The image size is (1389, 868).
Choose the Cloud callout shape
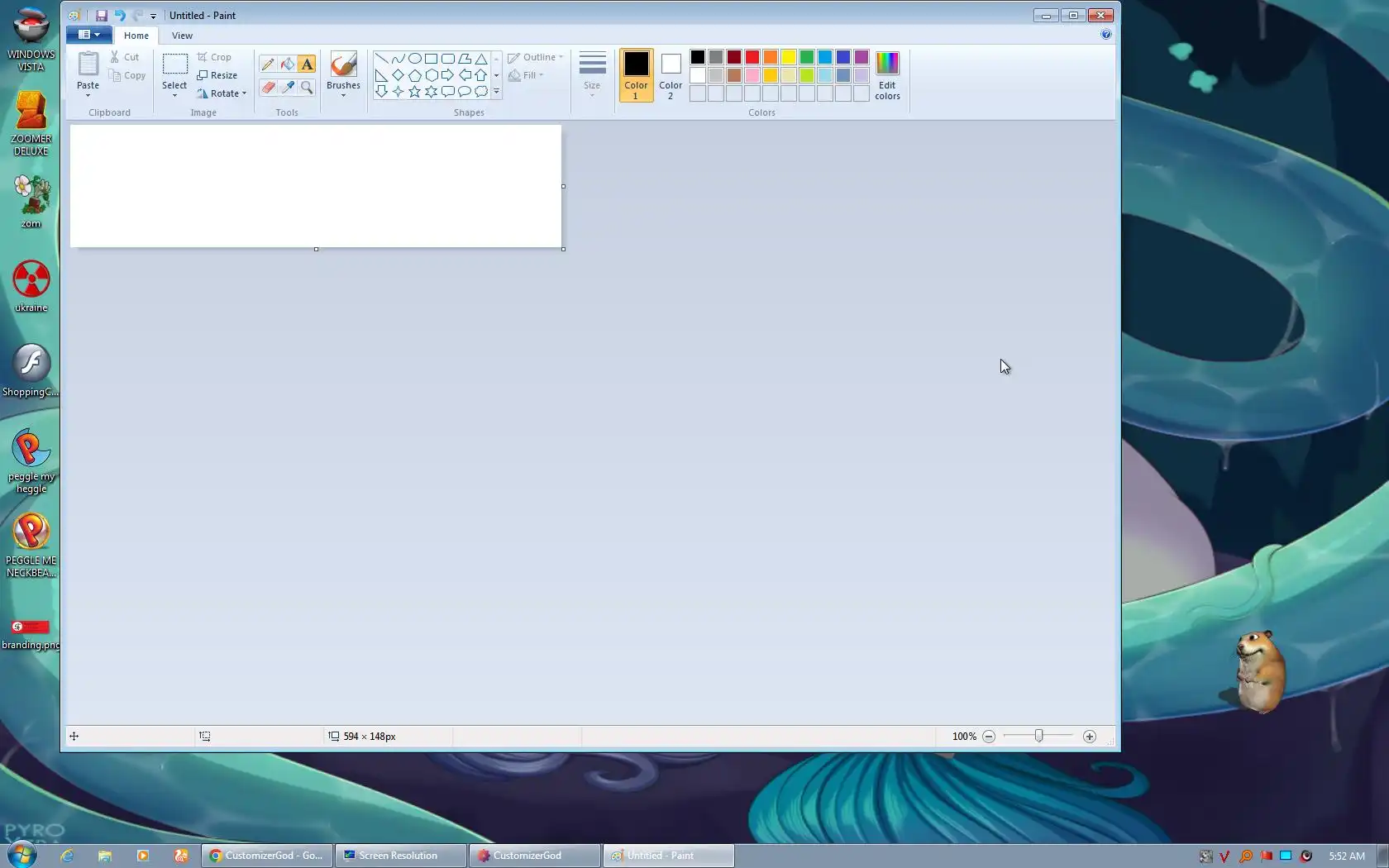pos(480,92)
